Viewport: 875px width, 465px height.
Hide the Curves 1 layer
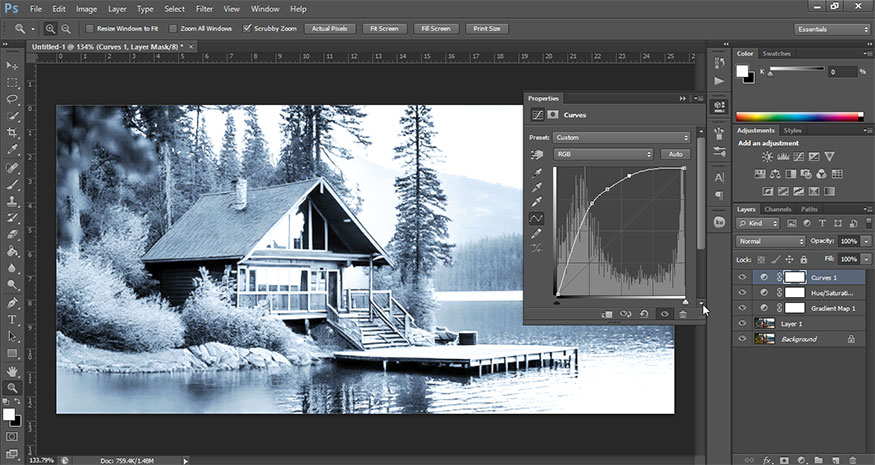(x=742, y=277)
